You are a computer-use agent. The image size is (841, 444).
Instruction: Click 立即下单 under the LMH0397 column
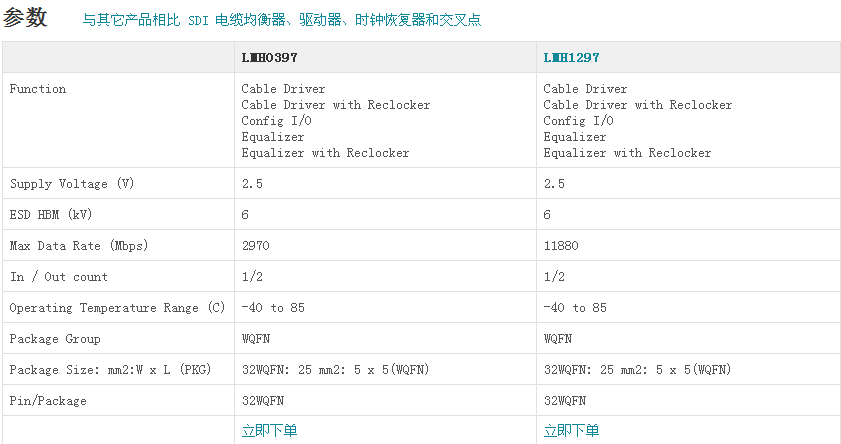coord(269,431)
